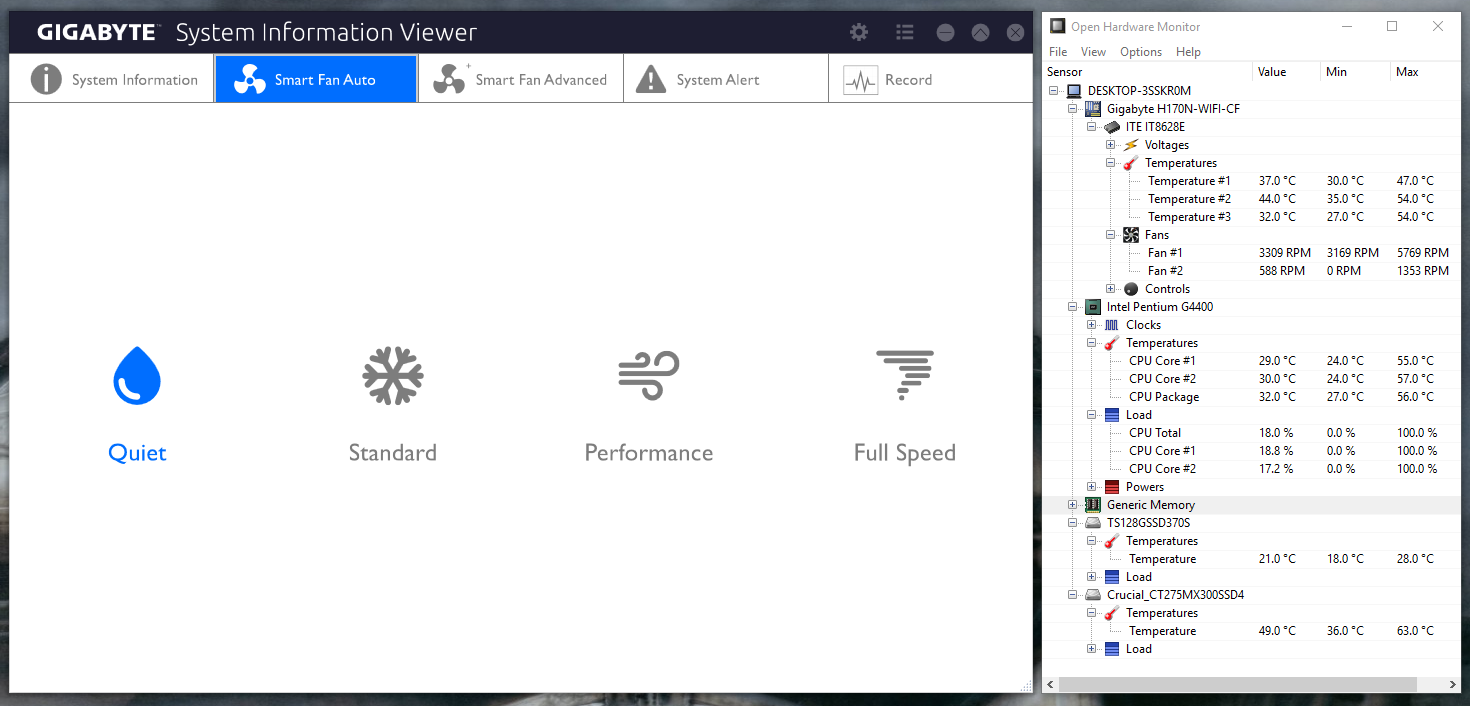Open the Help menu in Open Hardware Monitor
The width and height of the screenshot is (1470, 706).
pos(1188,52)
